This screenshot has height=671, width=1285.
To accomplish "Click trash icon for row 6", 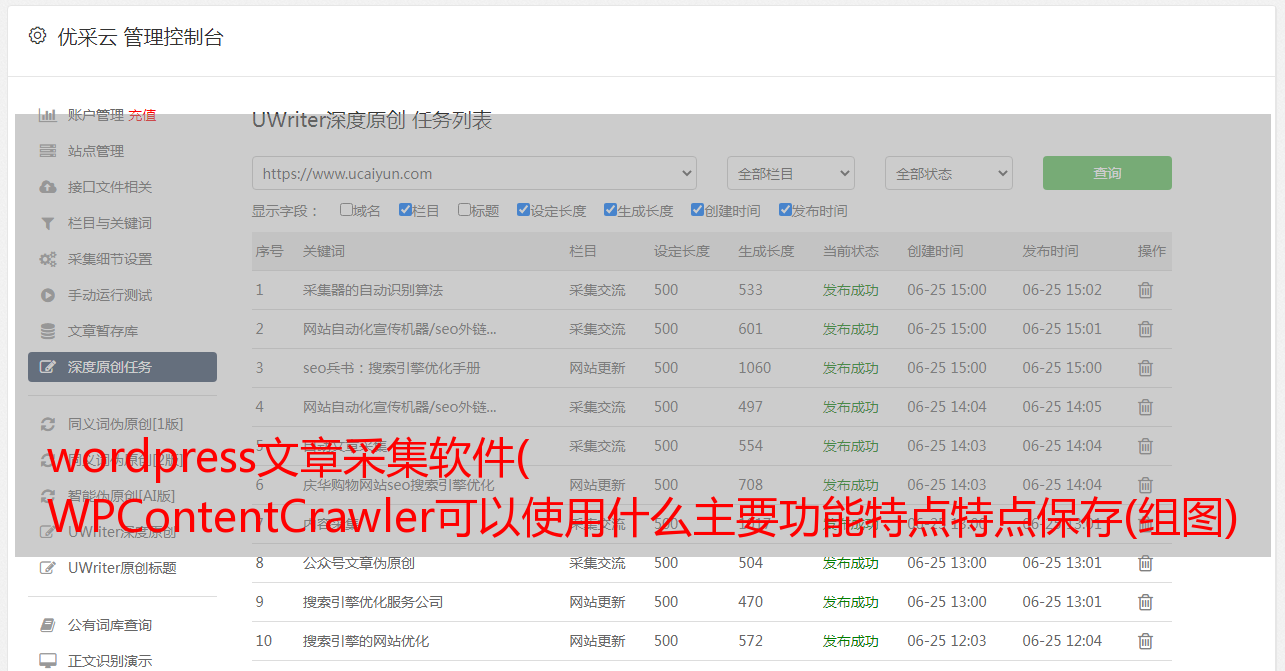I will 1145,485.
